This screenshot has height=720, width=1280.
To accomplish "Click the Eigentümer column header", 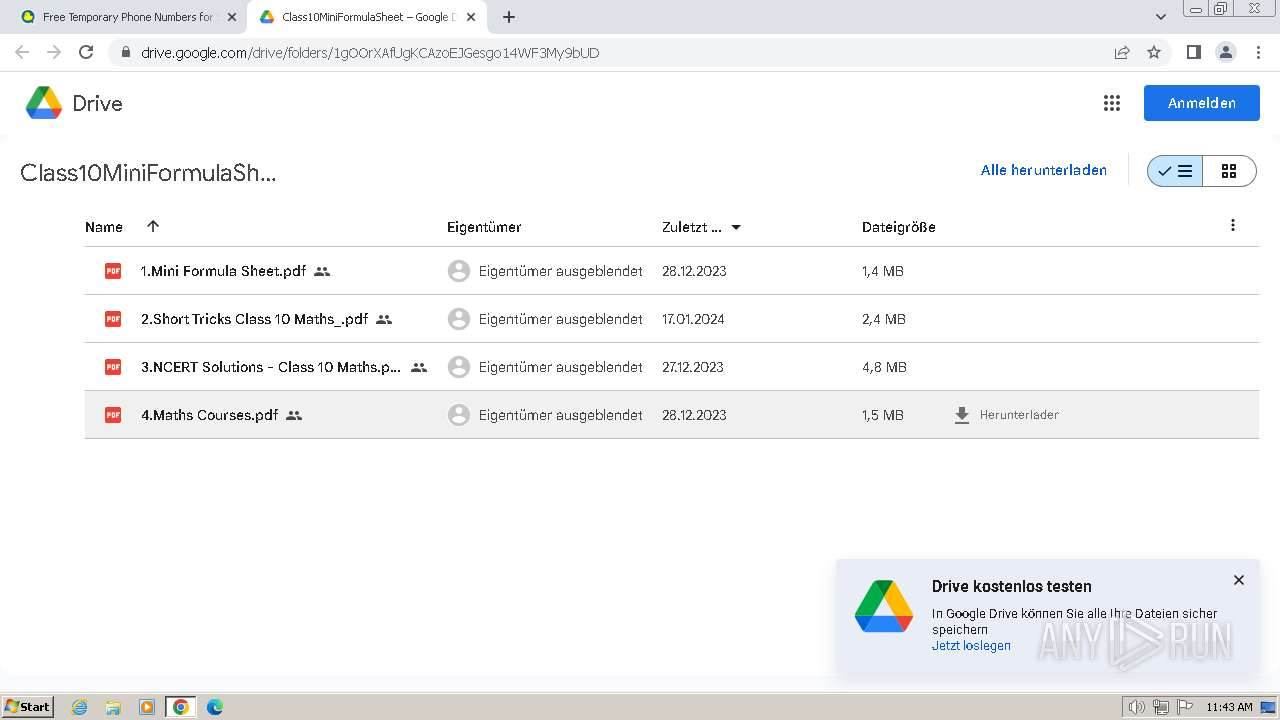I will coord(484,227).
